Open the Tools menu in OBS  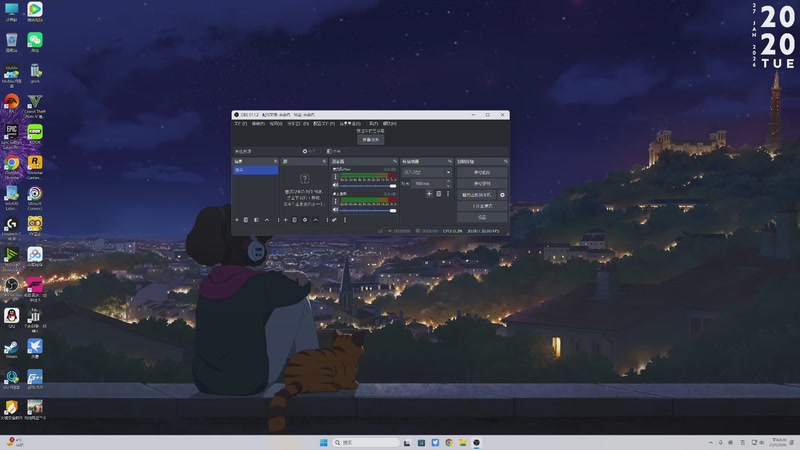373,123
